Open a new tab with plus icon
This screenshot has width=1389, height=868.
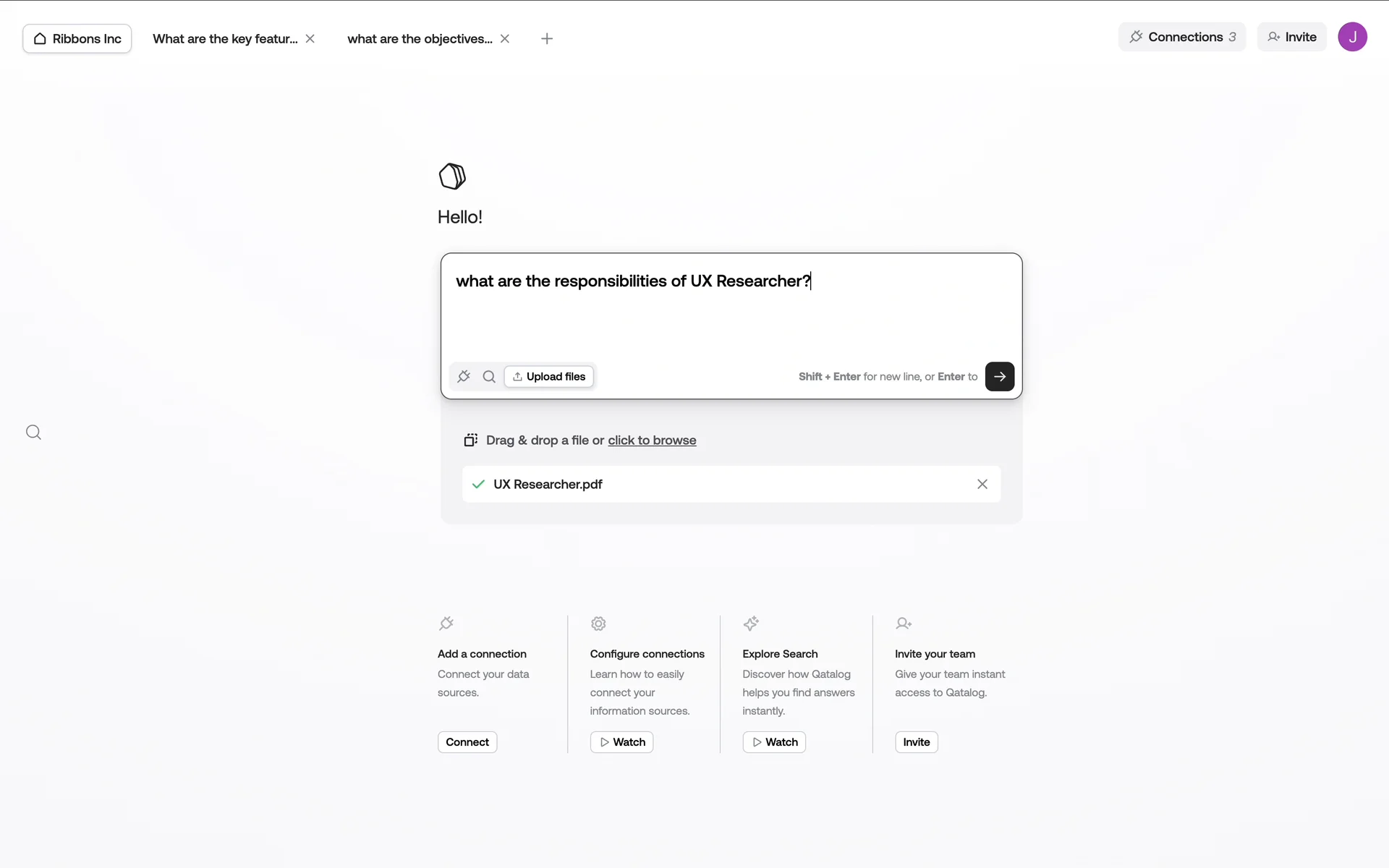pos(547,38)
